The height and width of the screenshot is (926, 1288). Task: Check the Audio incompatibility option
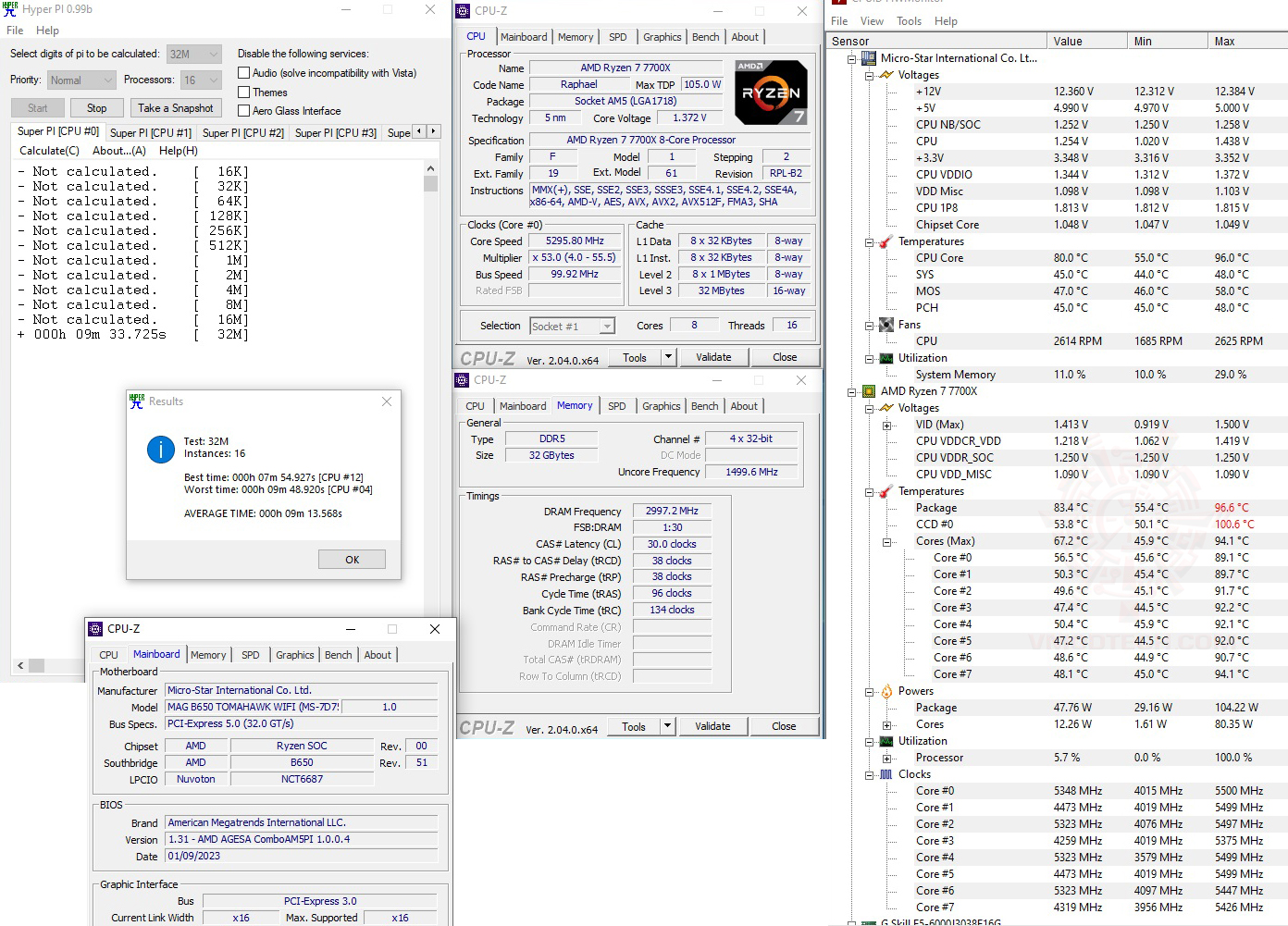(x=243, y=73)
